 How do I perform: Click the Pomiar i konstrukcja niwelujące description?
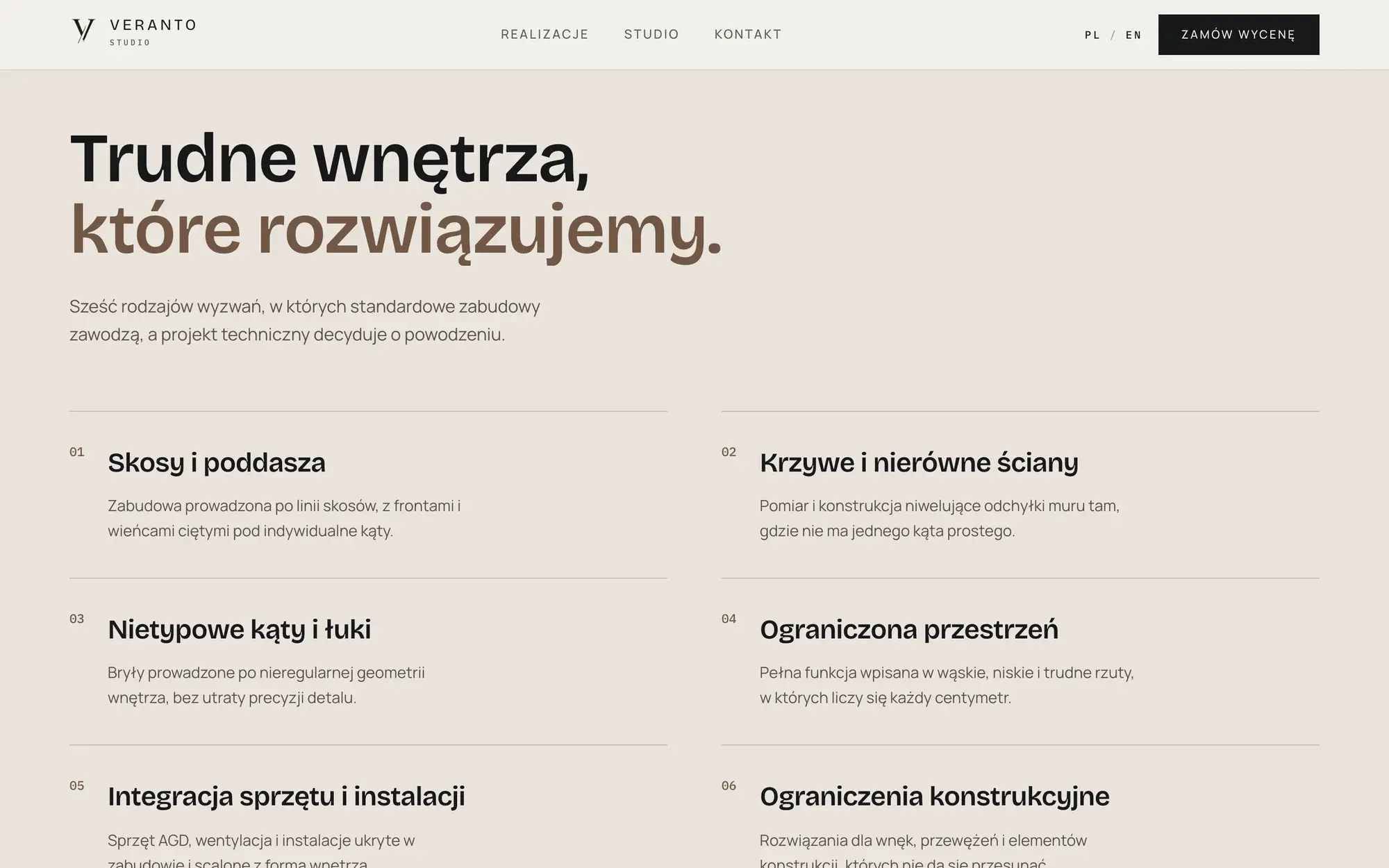click(940, 518)
